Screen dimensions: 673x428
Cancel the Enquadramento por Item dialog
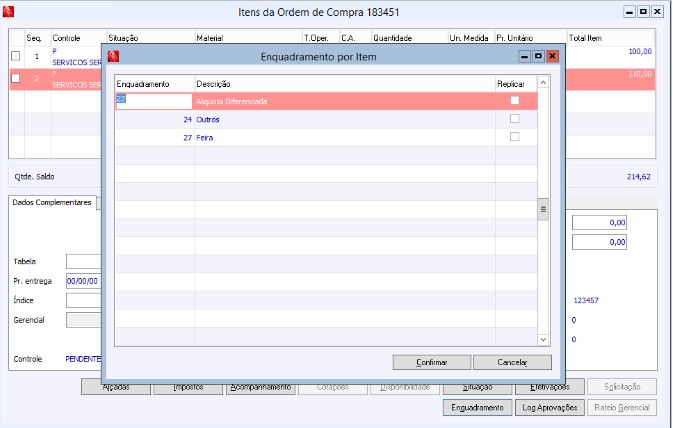[512, 362]
